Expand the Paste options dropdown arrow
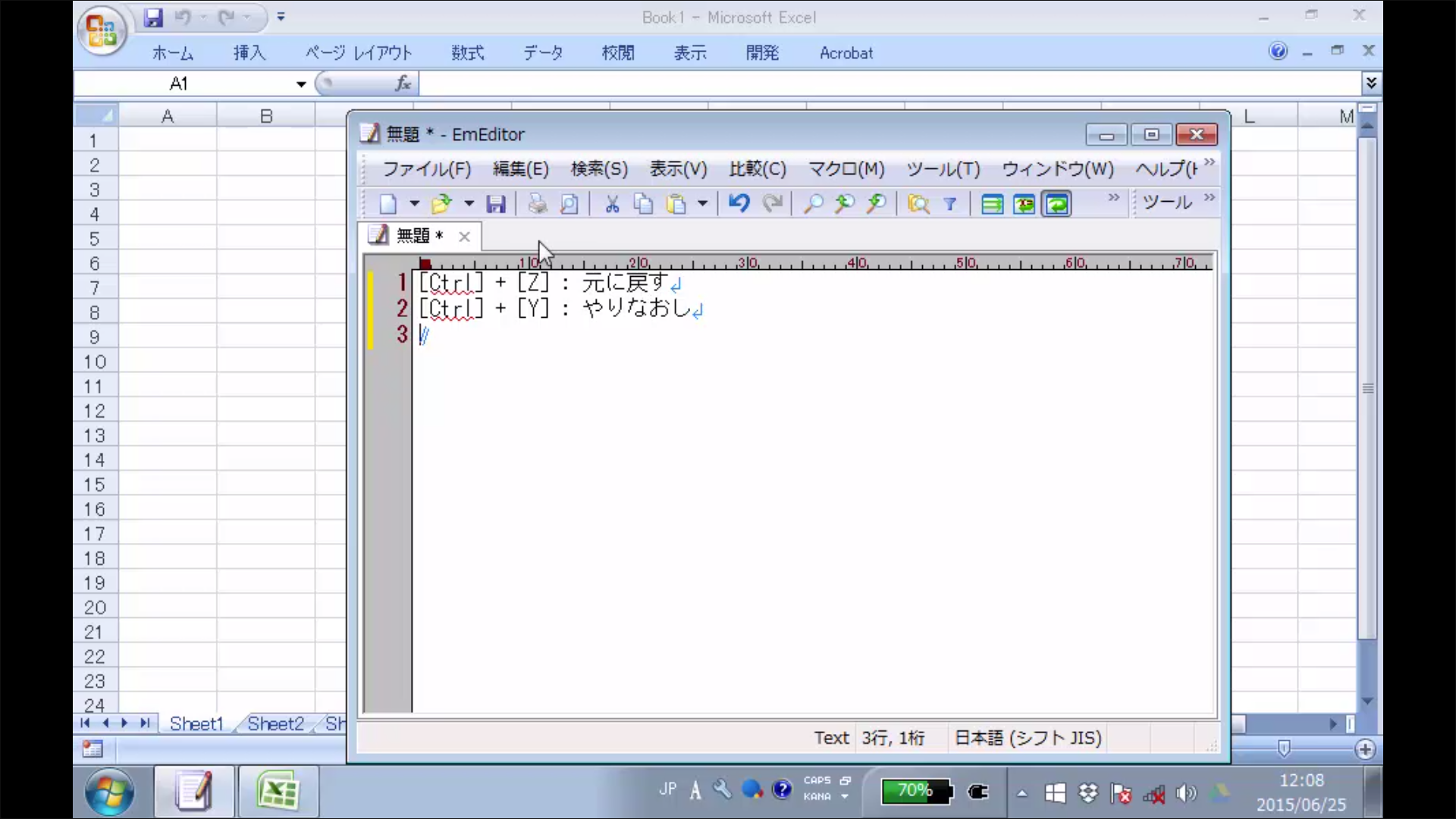Image resolution: width=1456 pixels, height=819 pixels. 702,203
